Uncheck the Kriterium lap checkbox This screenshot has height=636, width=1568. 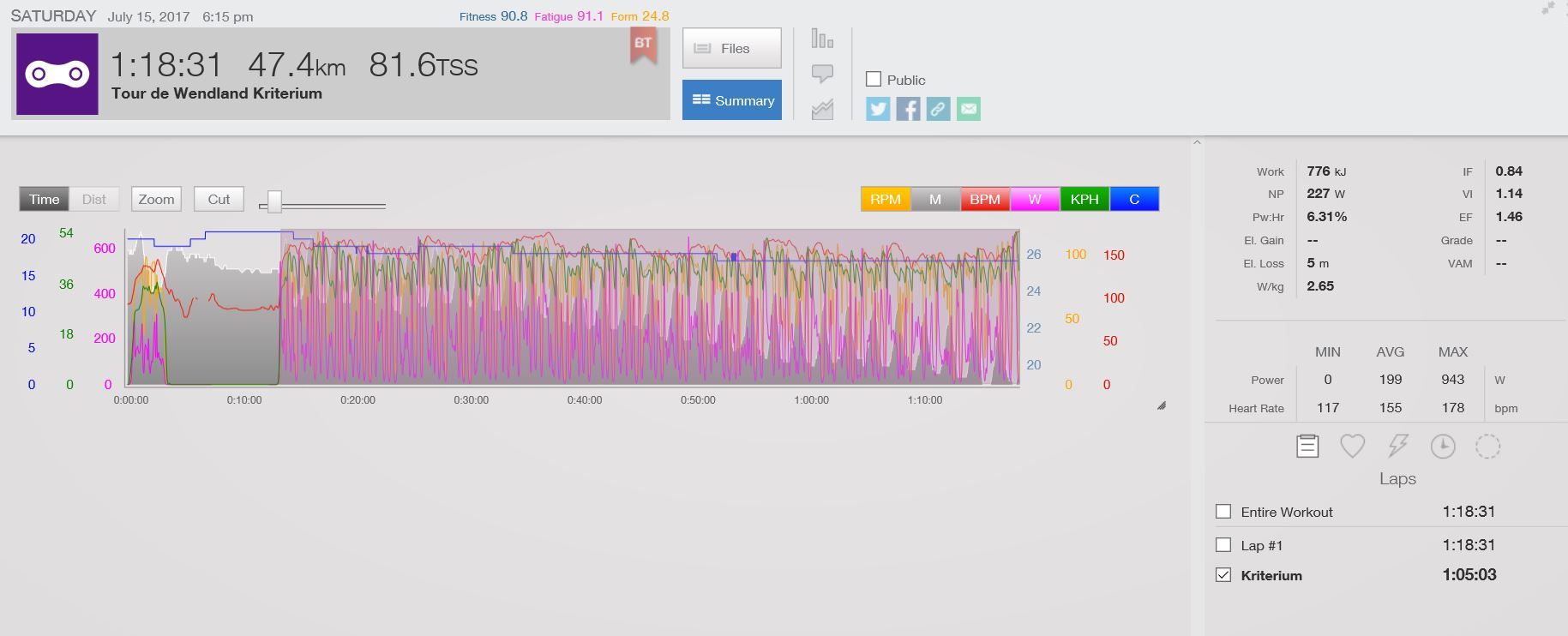tap(1223, 575)
